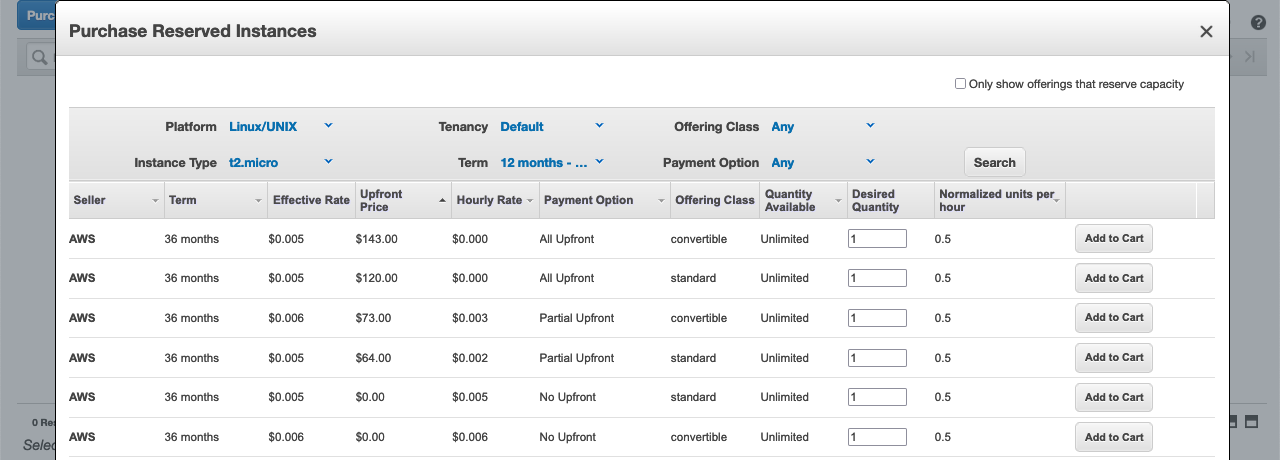Enable Only show offerings that reserve capacity
Image resolution: width=1280 pixels, height=460 pixels.
pyautogui.click(x=961, y=84)
